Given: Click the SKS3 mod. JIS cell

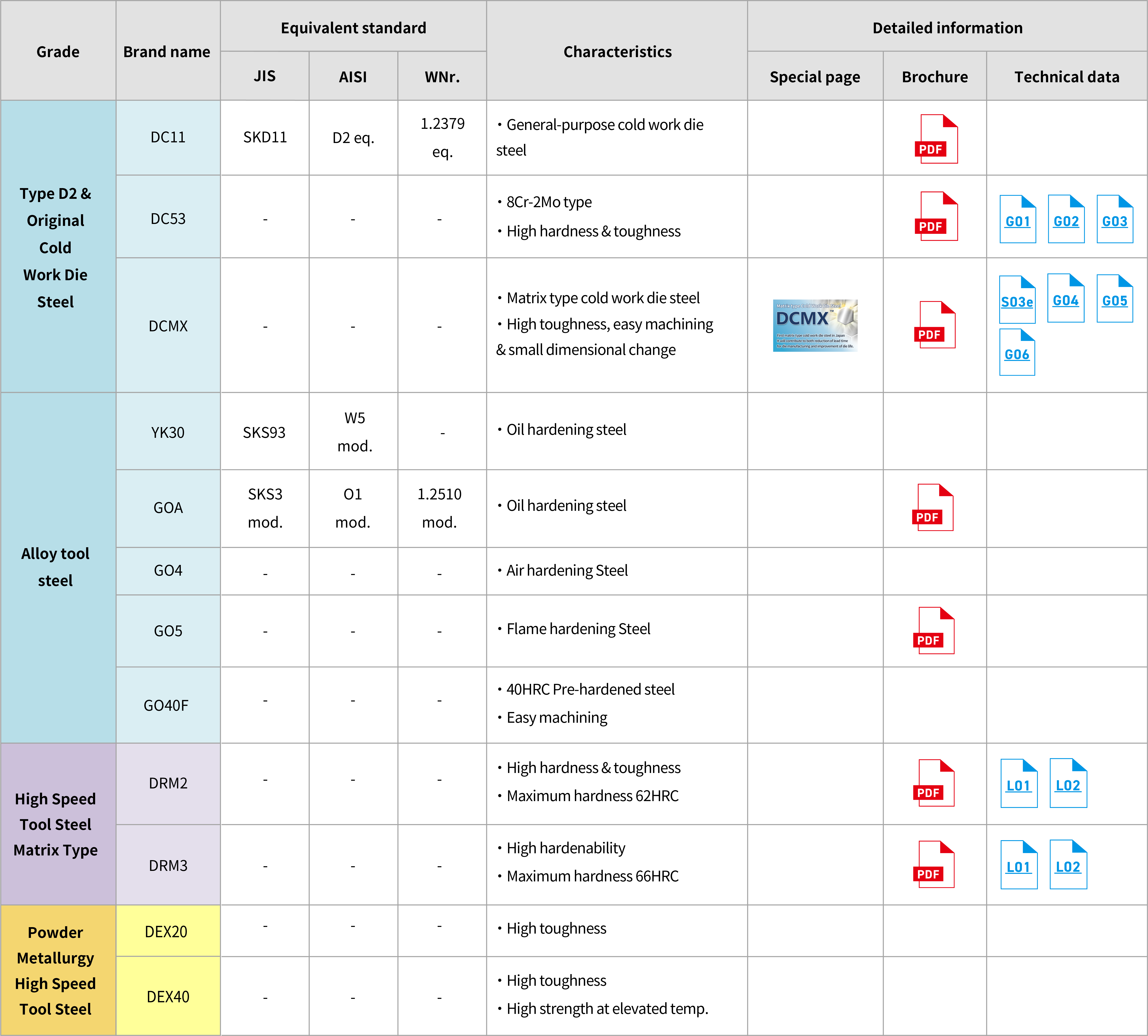Looking at the screenshot, I should (265, 508).
